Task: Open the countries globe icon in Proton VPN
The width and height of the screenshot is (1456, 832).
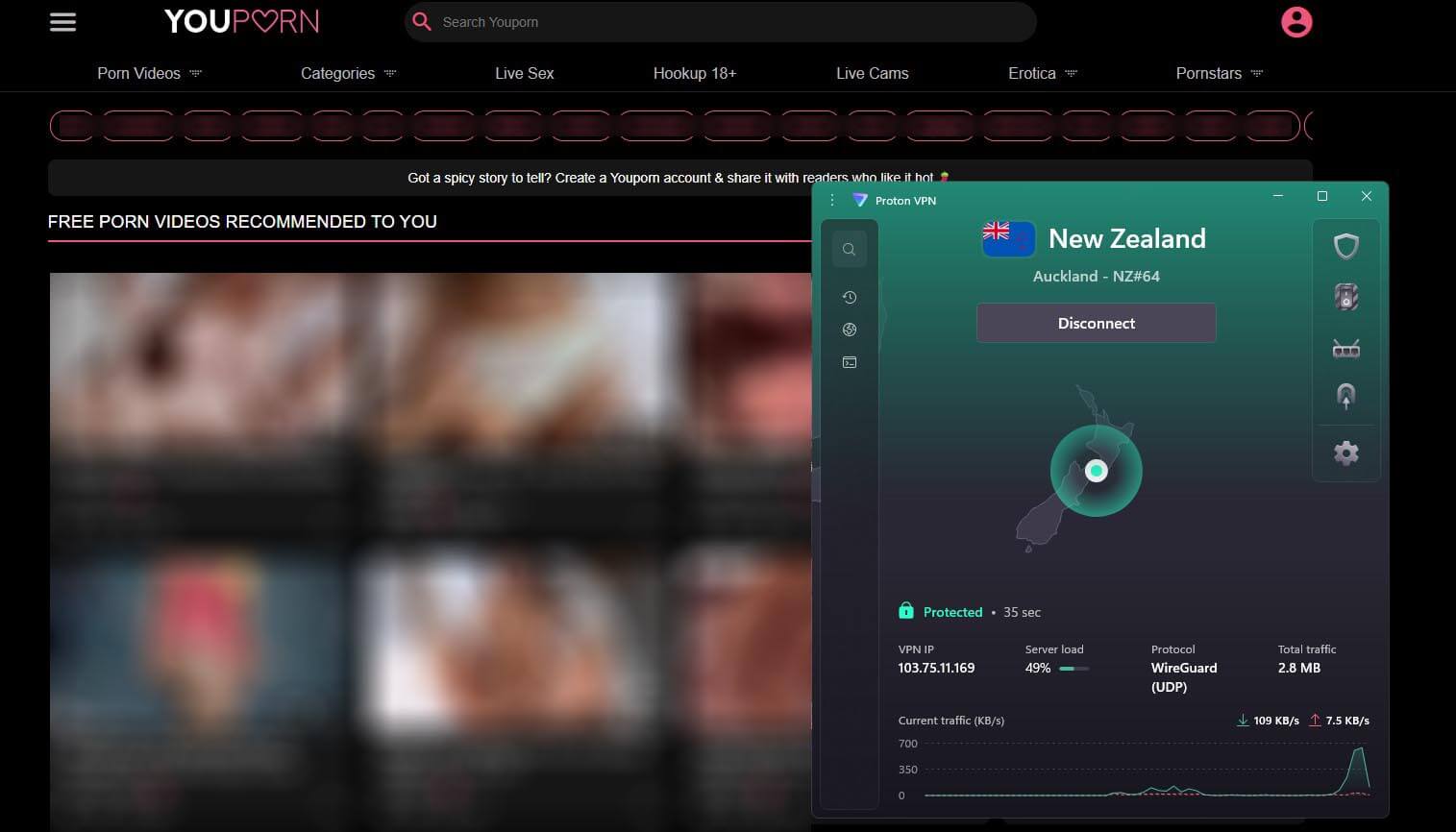Action: point(849,330)
